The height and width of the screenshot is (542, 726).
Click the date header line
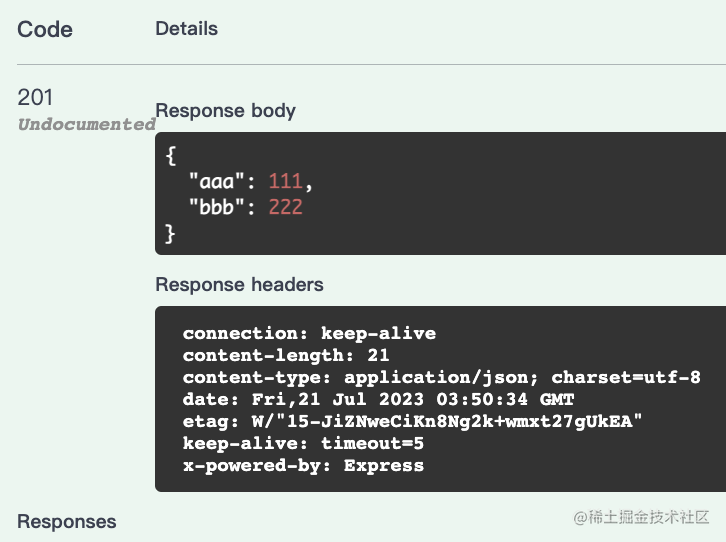coord(378,399)
